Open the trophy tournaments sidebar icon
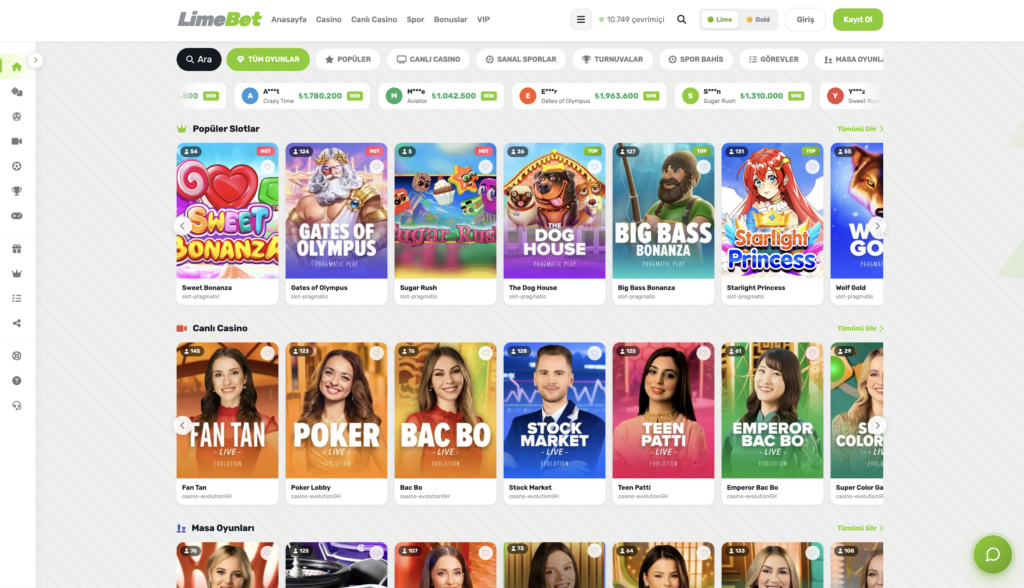The image size is (1024, 588). click(x=17, y=191)
